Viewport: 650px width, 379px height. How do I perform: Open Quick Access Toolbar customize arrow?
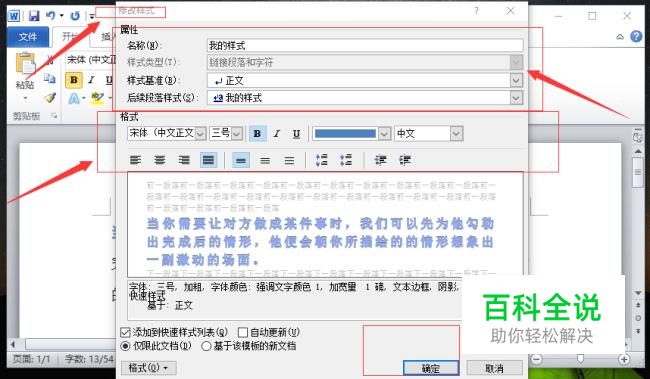(92, 16)
